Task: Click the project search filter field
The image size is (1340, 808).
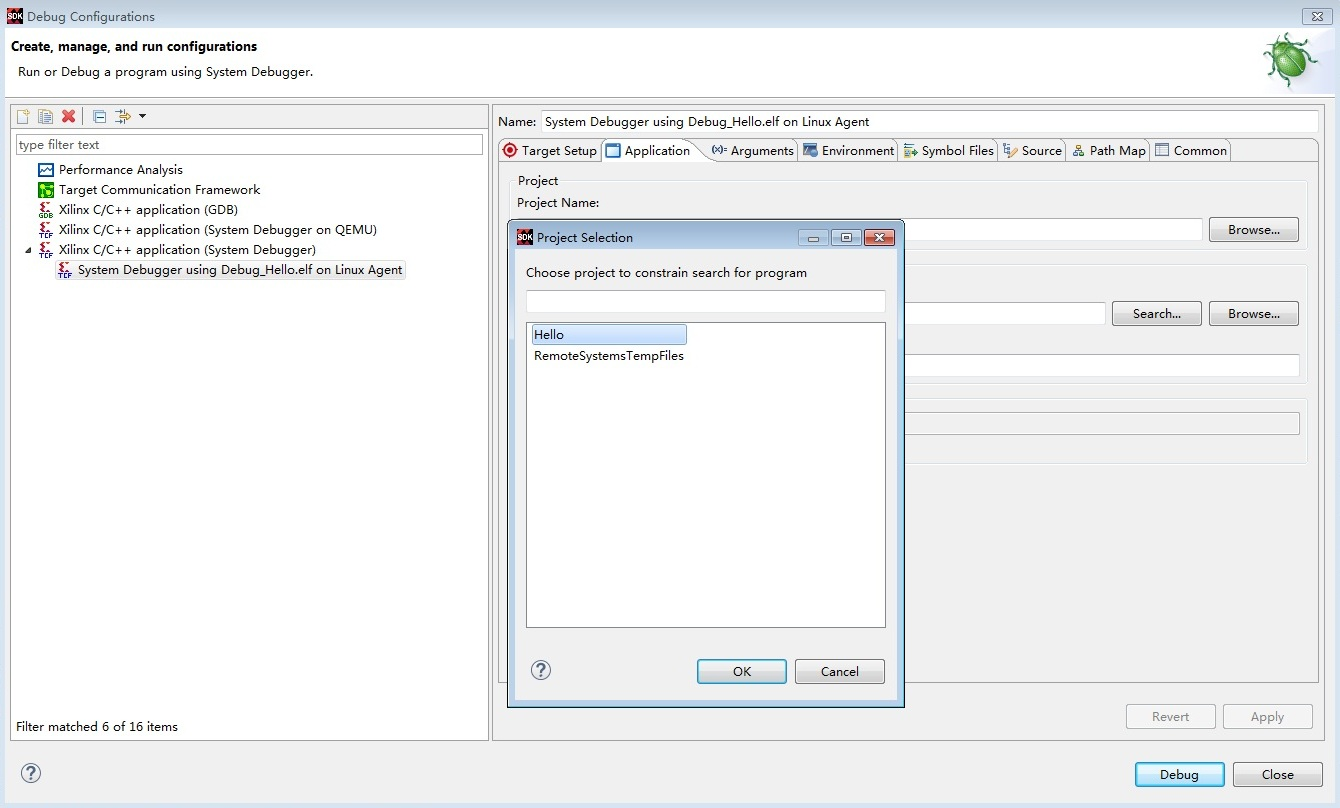Action: click(705, 301)
